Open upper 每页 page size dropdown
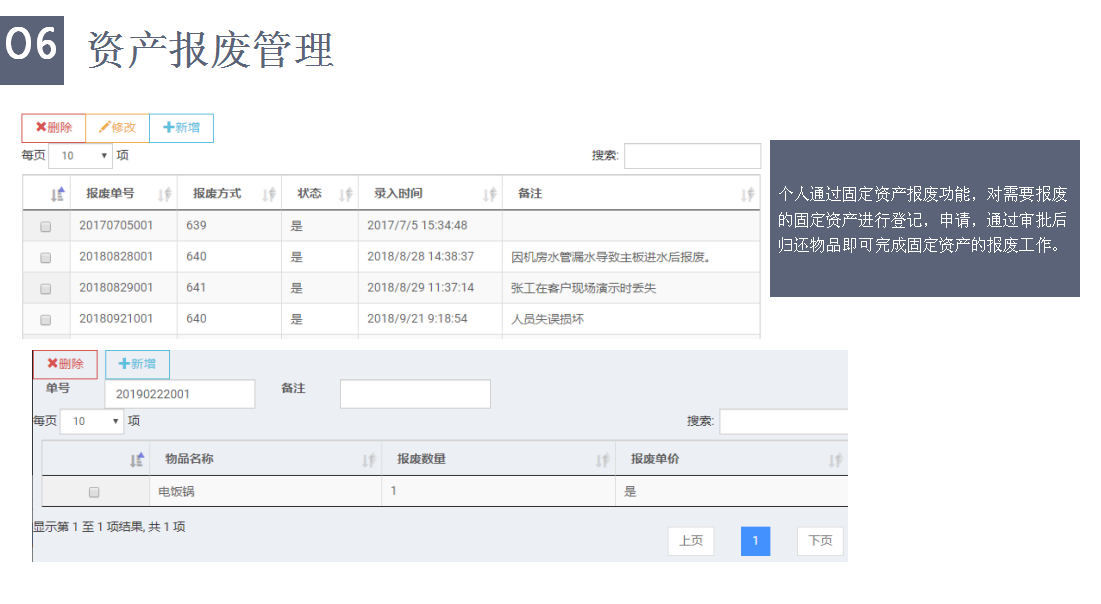Viewport: 1101px width, 604px height. [80, 156]
